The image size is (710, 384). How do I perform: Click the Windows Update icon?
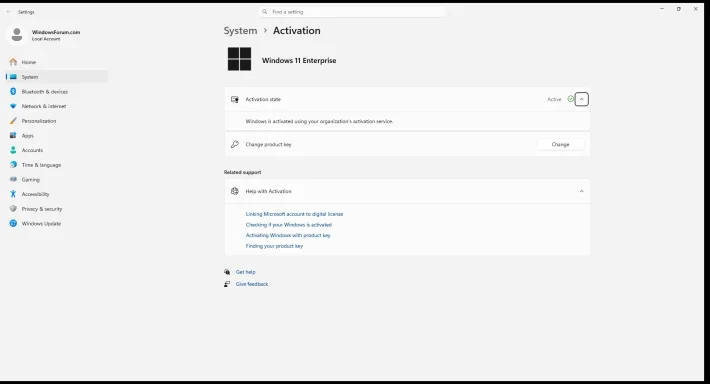click(13, 223)
